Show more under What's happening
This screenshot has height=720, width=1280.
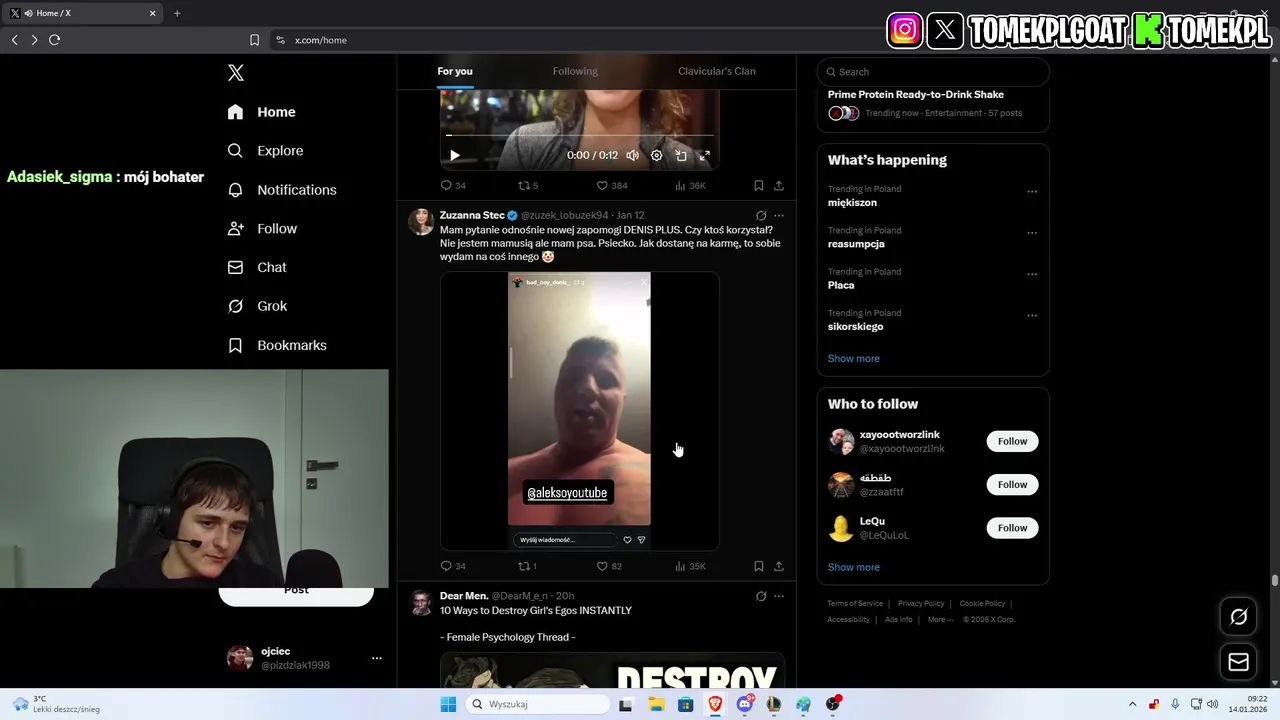point(854,358)
